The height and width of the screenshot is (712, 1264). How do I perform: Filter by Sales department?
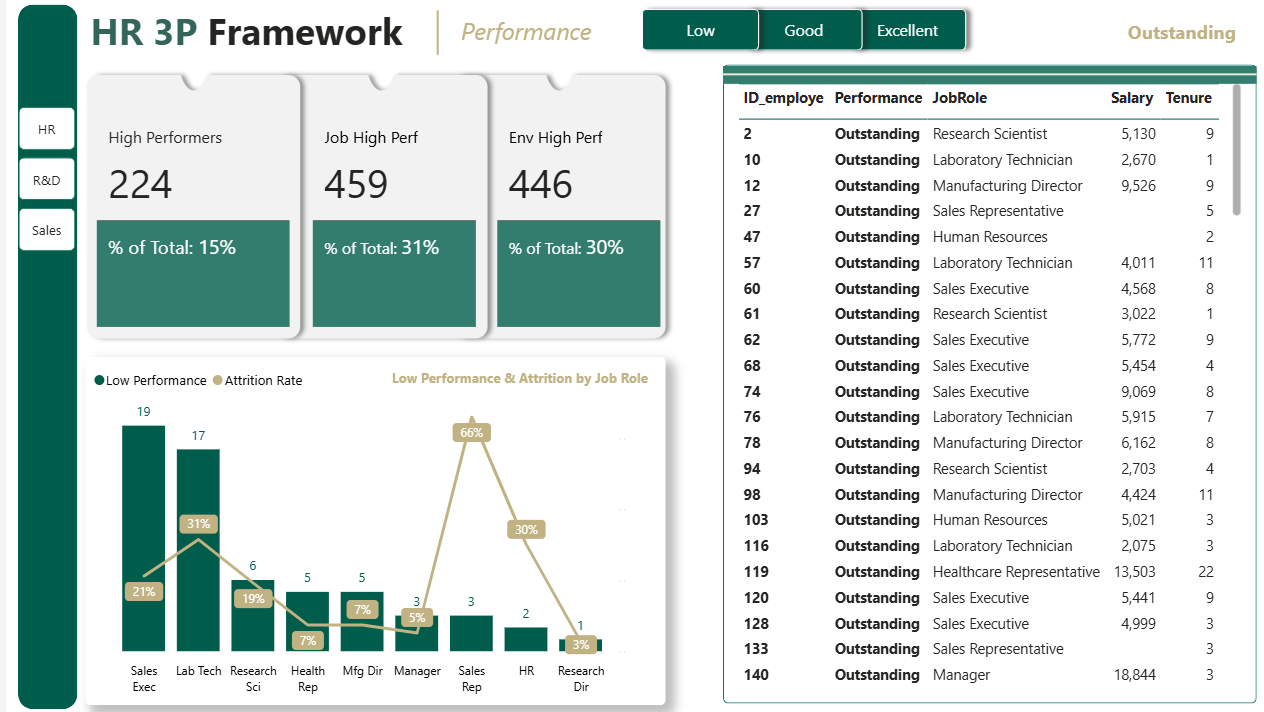tap(47, 230)
